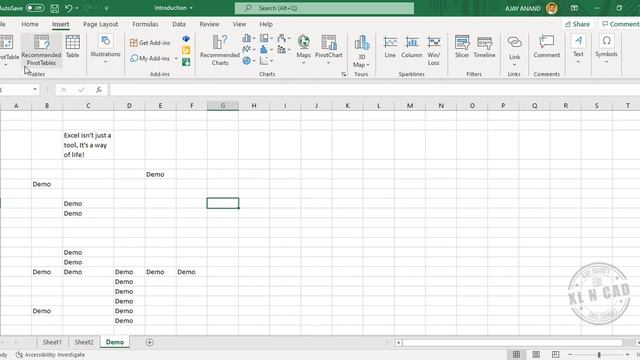Screen dimensions: 640x360
Task: Insert a Combo chart
Action: 284,49
